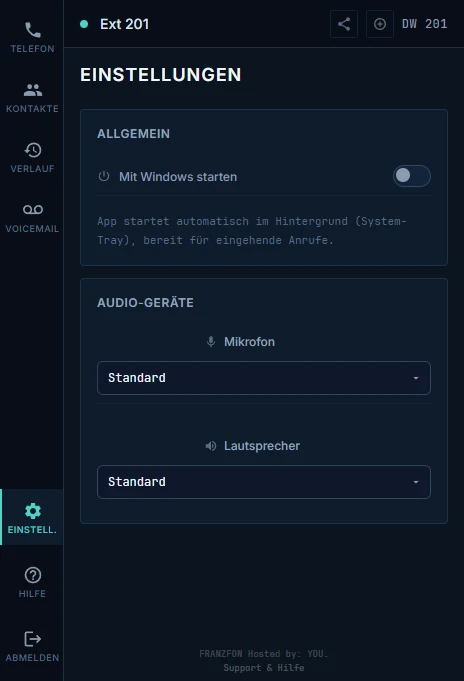The height and width of the screenshot is (681, 464).
Task: Click the circled plus icon in header
Action: [x=380, y=24]
